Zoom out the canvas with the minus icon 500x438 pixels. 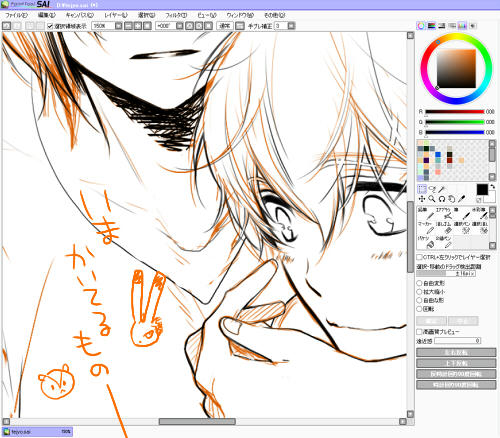coord(128,26)
